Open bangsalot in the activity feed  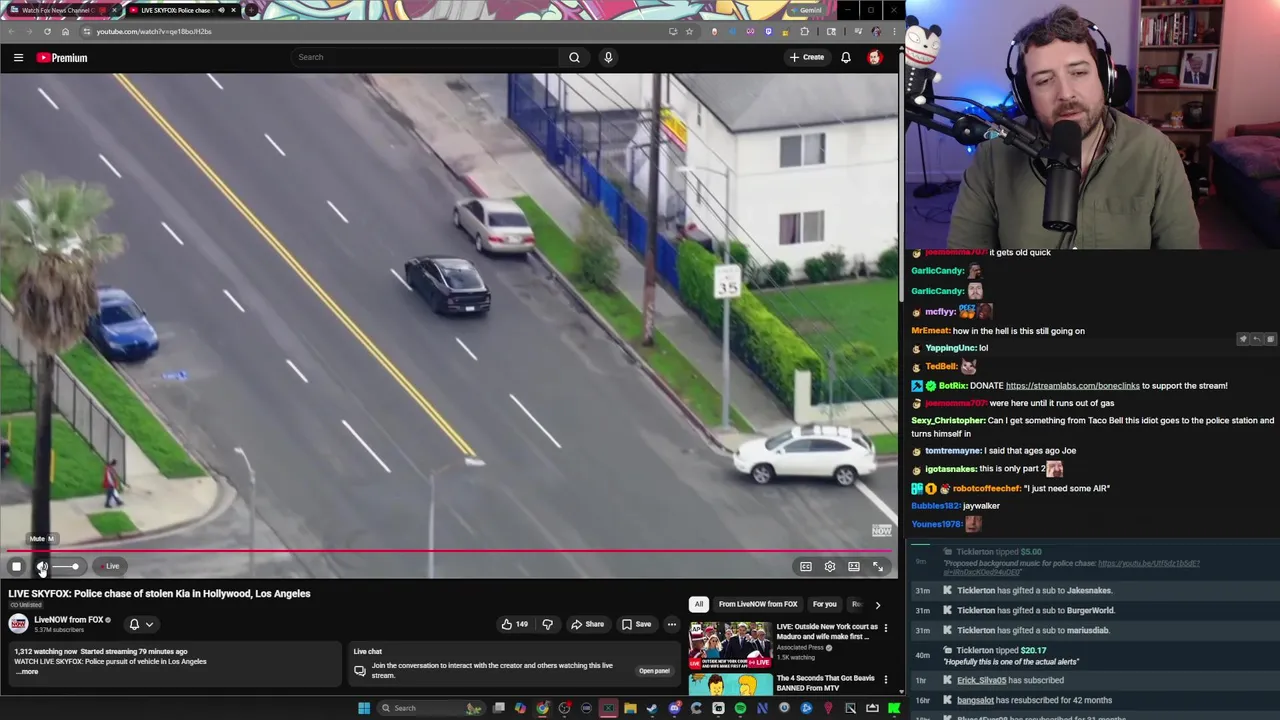coord(975,700)
